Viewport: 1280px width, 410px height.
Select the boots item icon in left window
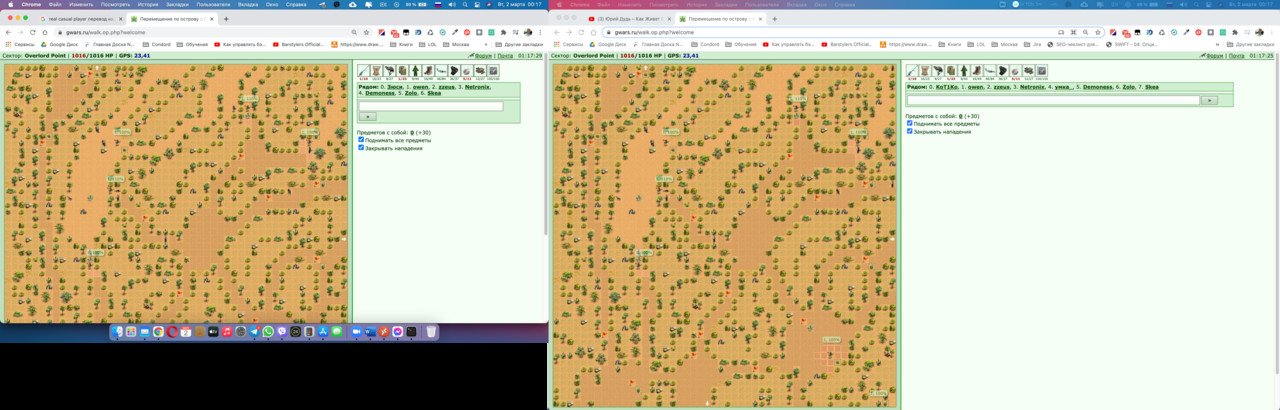coord(428,71)
